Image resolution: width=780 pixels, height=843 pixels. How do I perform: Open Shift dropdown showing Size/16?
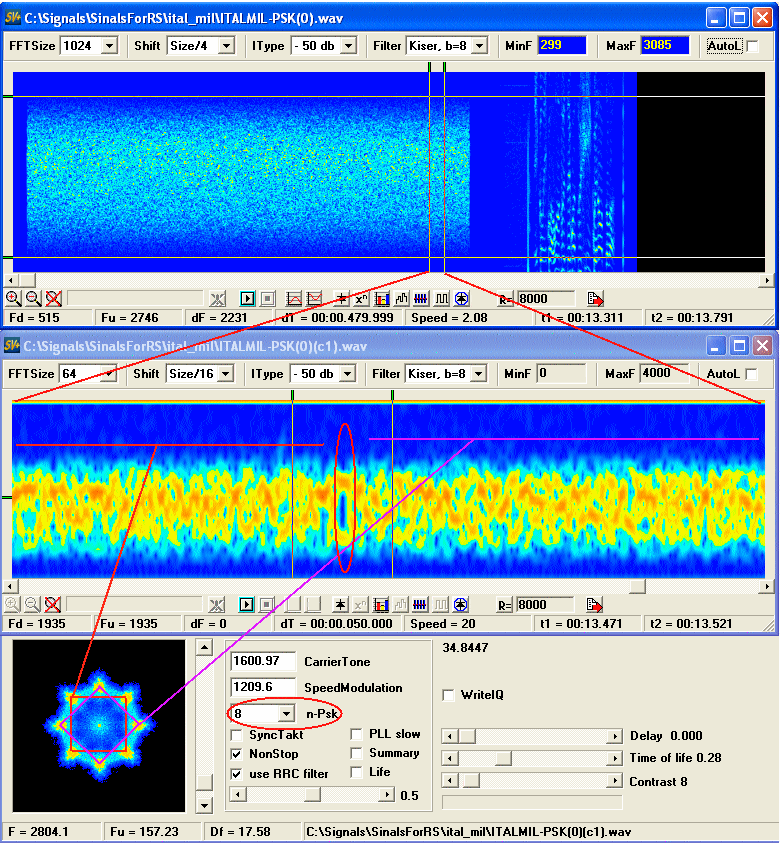pos(226,373)
